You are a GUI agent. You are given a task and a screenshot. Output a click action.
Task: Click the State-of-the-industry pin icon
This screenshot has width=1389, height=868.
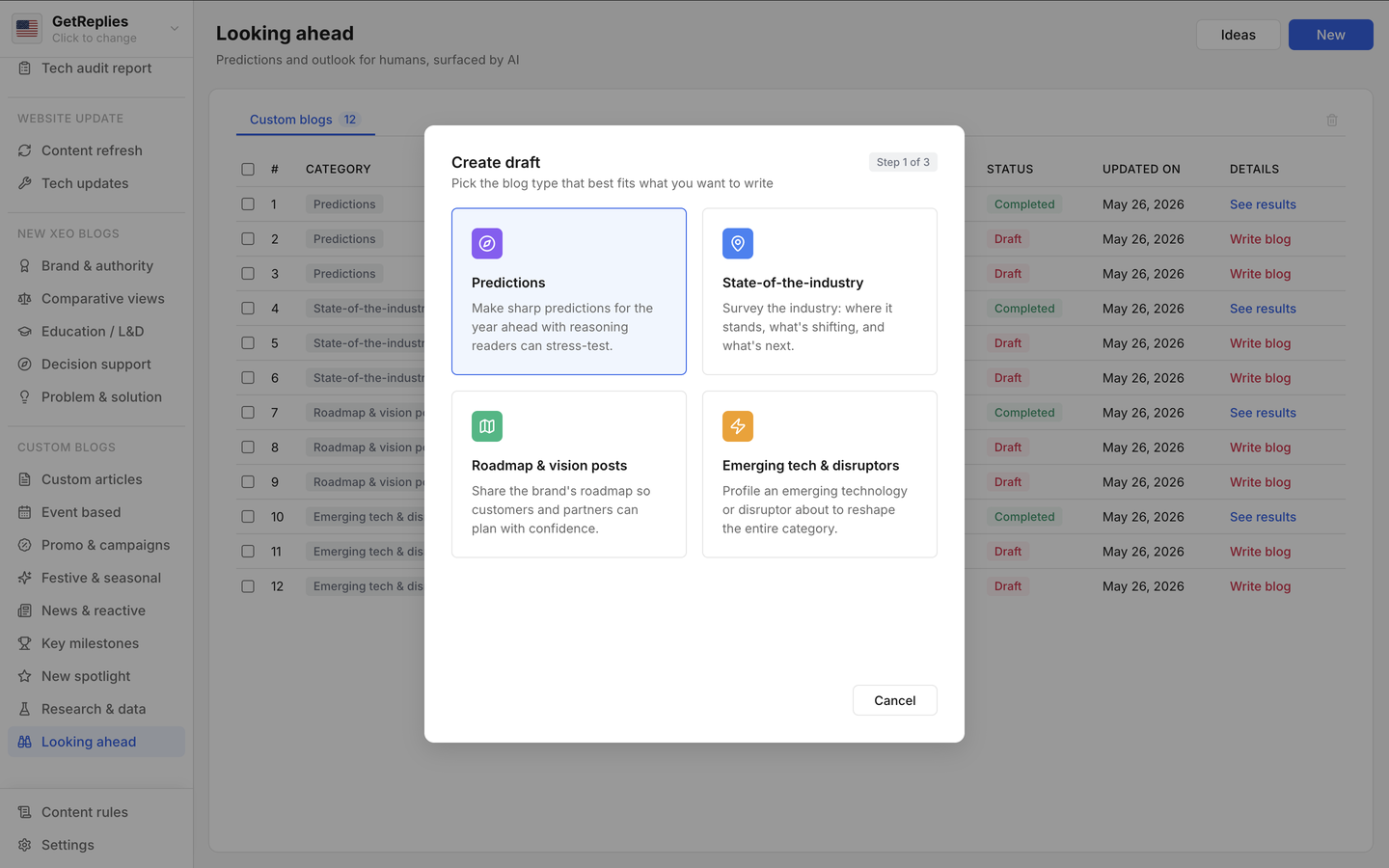point(738,244)
